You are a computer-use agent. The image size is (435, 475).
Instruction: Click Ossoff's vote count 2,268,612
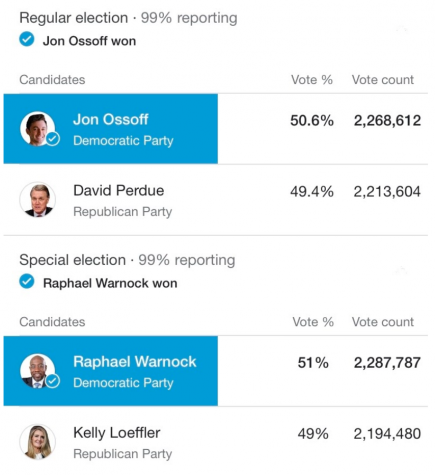click(x=387, y=120)
